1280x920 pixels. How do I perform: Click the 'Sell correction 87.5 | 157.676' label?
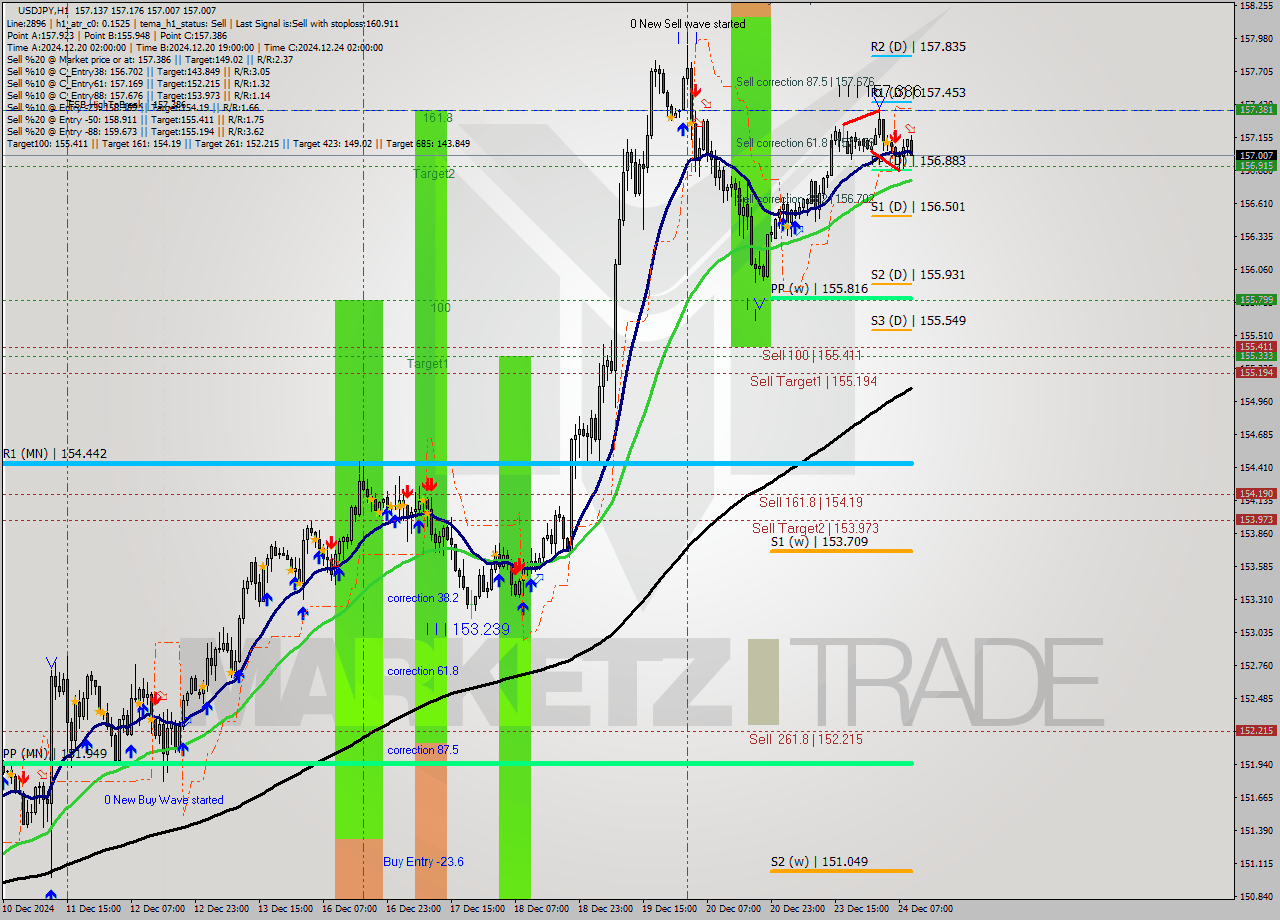pyautogui.click(x=805, y=82)
